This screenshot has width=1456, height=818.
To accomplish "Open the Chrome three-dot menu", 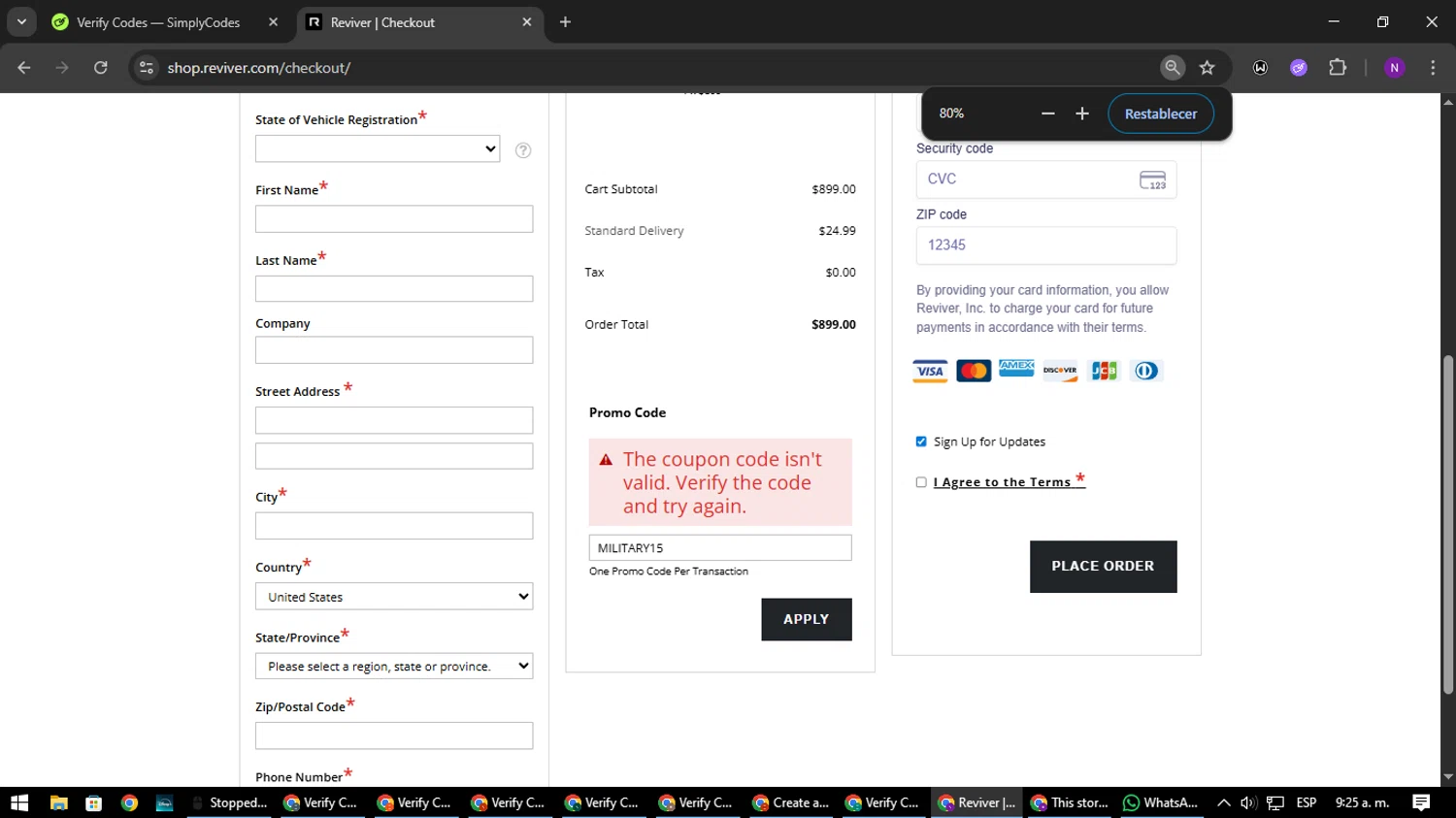I will point(1433,68).
